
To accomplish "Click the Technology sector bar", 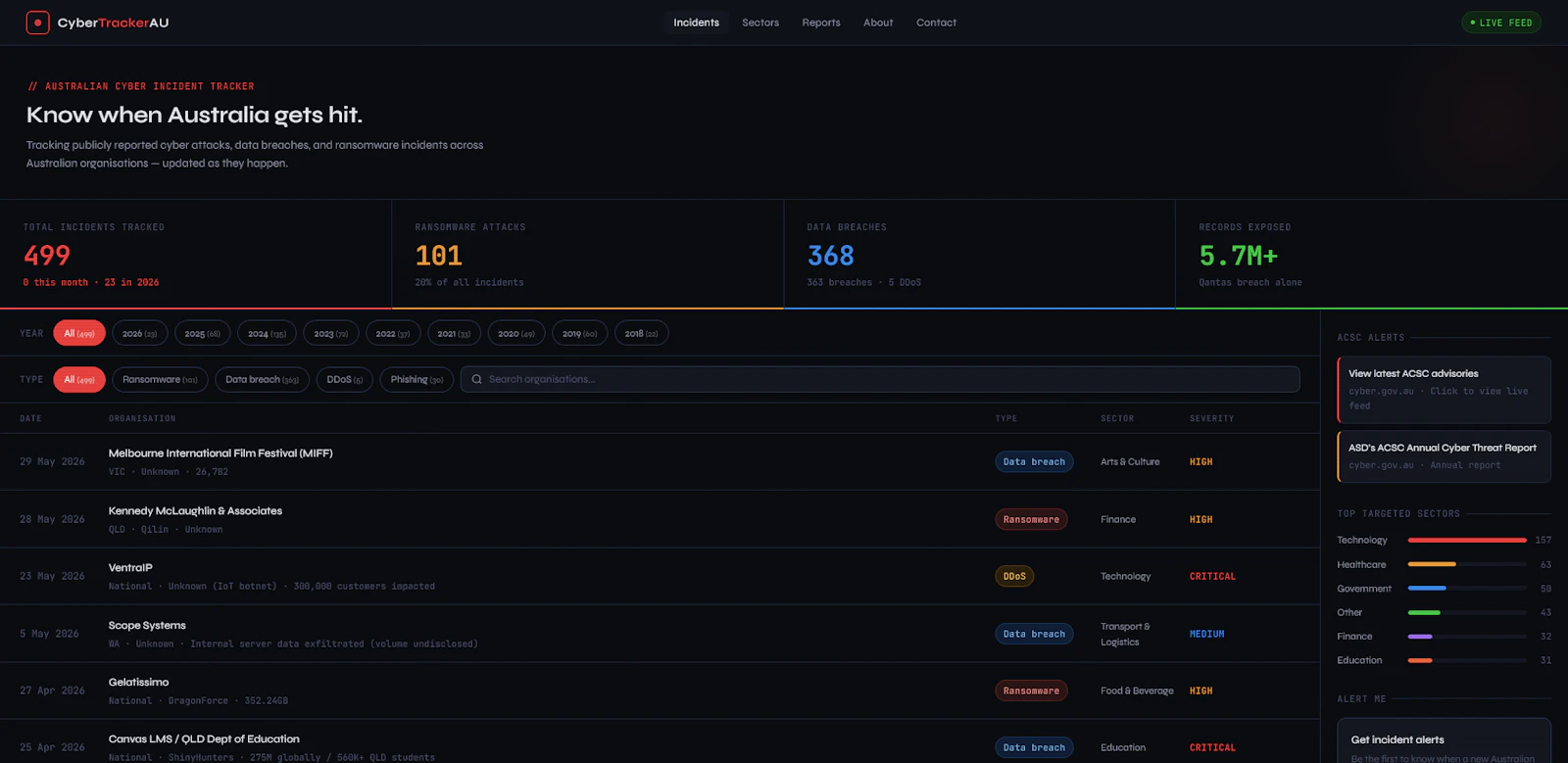I will pyautogui.click(x=1467, y=541).
